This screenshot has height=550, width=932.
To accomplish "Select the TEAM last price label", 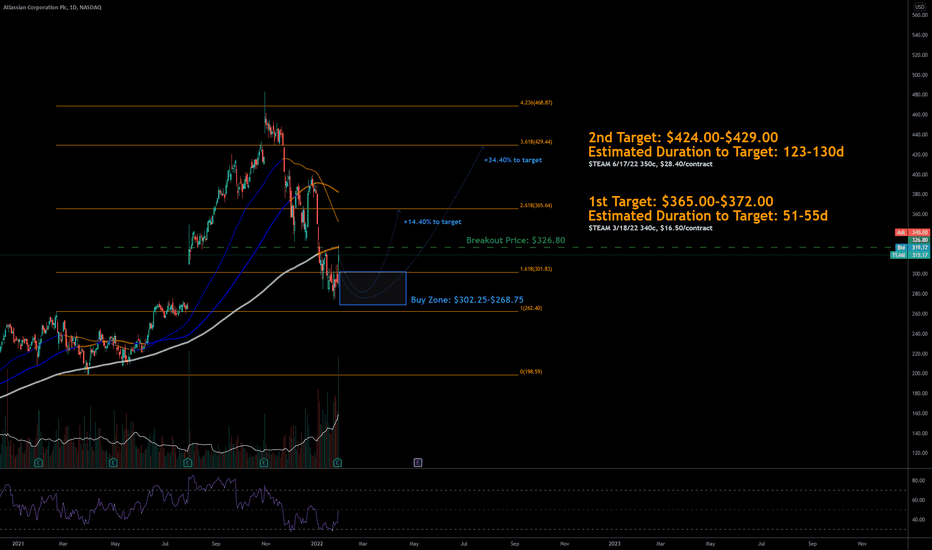I will click(909, 255).
